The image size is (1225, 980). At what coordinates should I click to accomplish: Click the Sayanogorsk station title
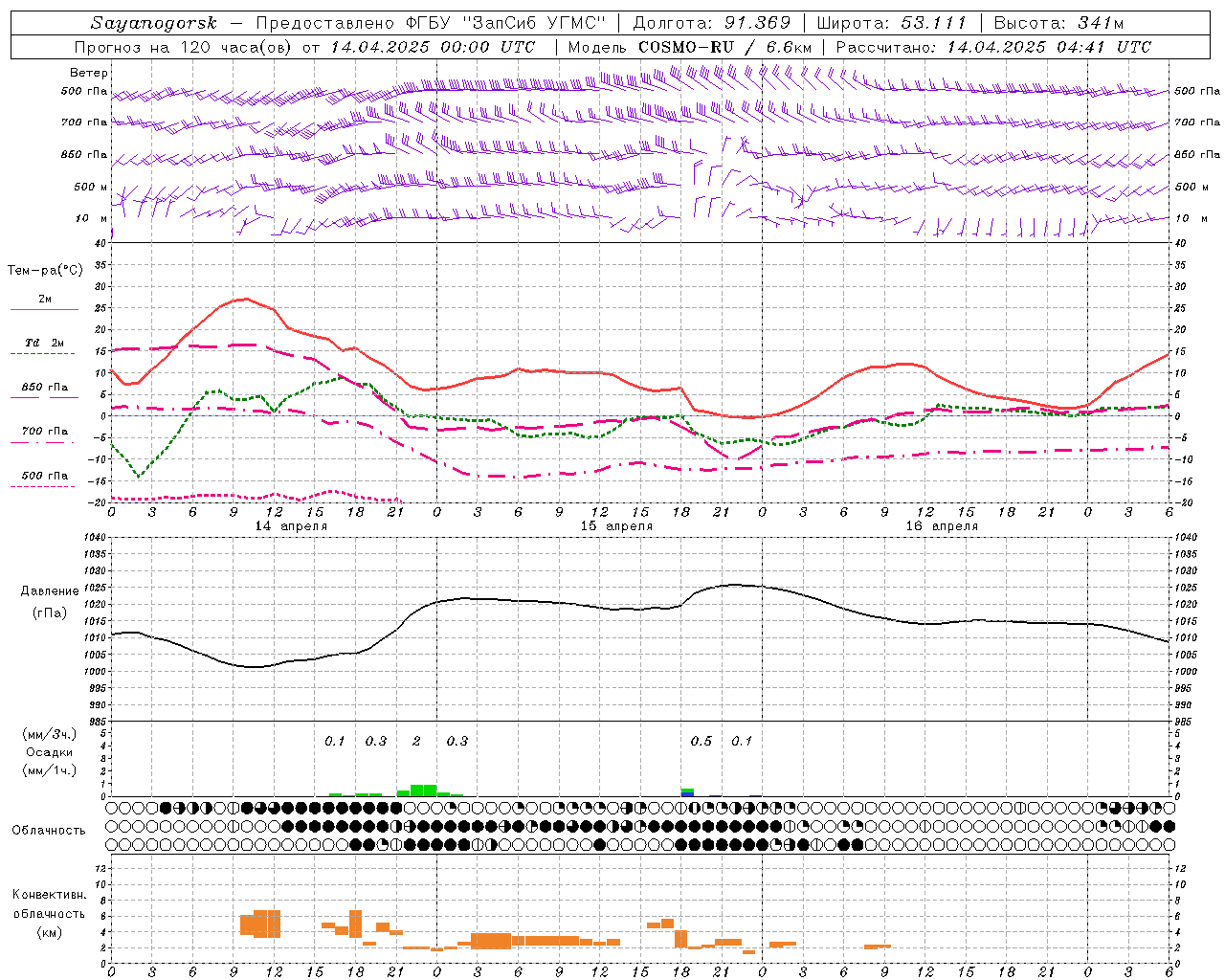[x=154, y=23]
